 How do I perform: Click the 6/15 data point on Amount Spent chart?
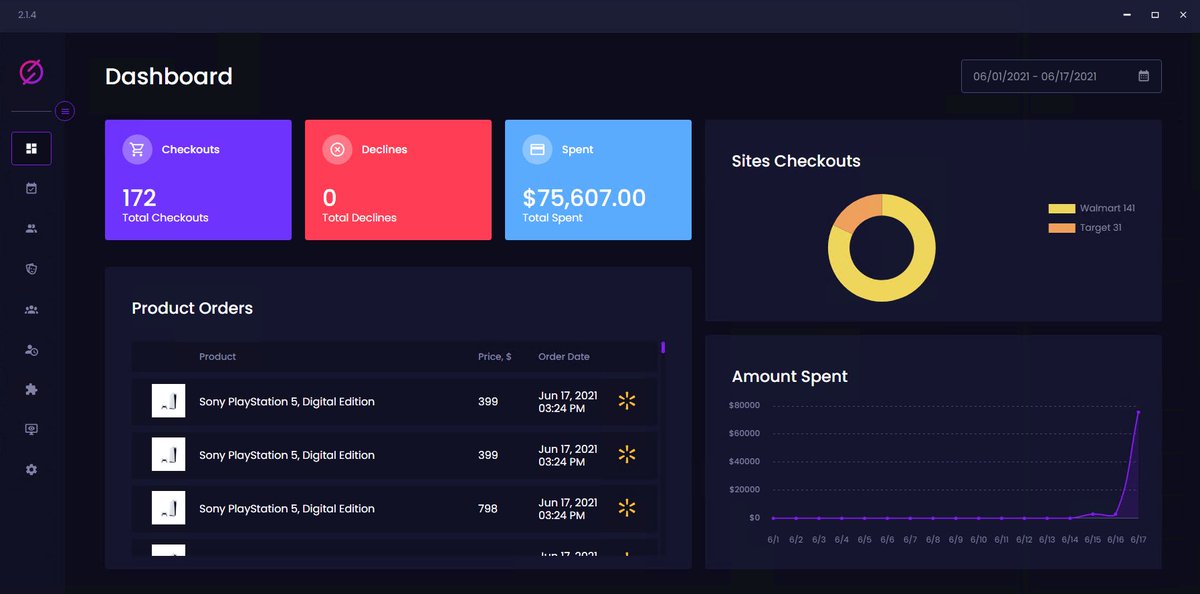tap(1093, 514)
